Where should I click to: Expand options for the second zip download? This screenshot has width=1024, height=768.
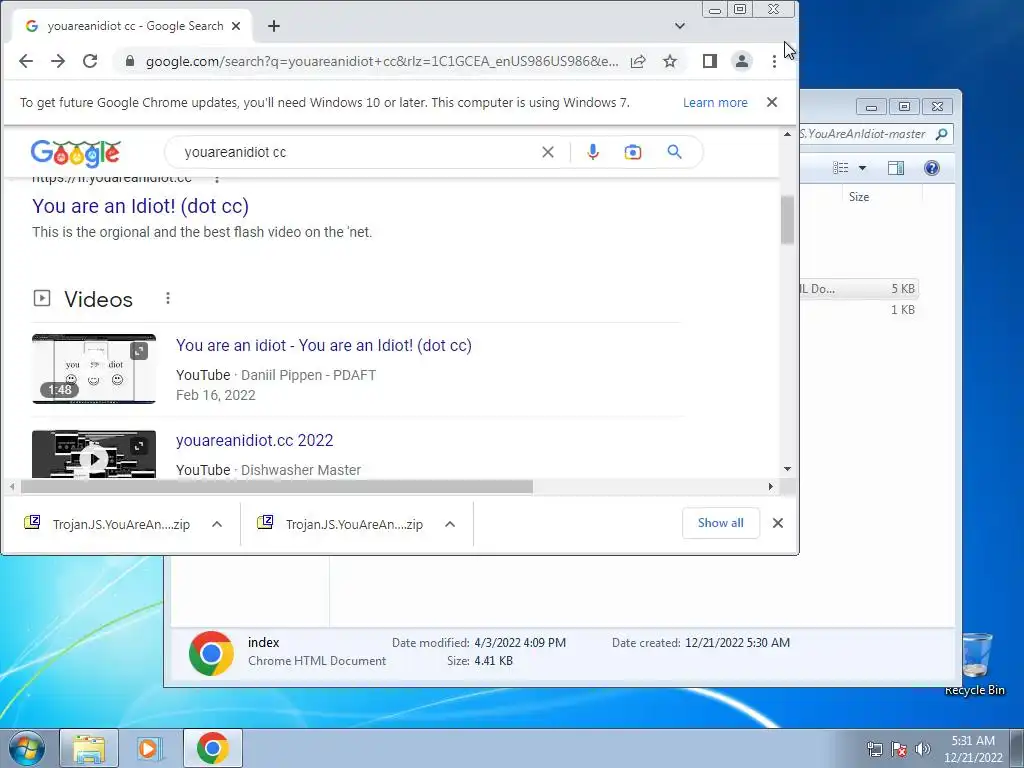[450, 524]
